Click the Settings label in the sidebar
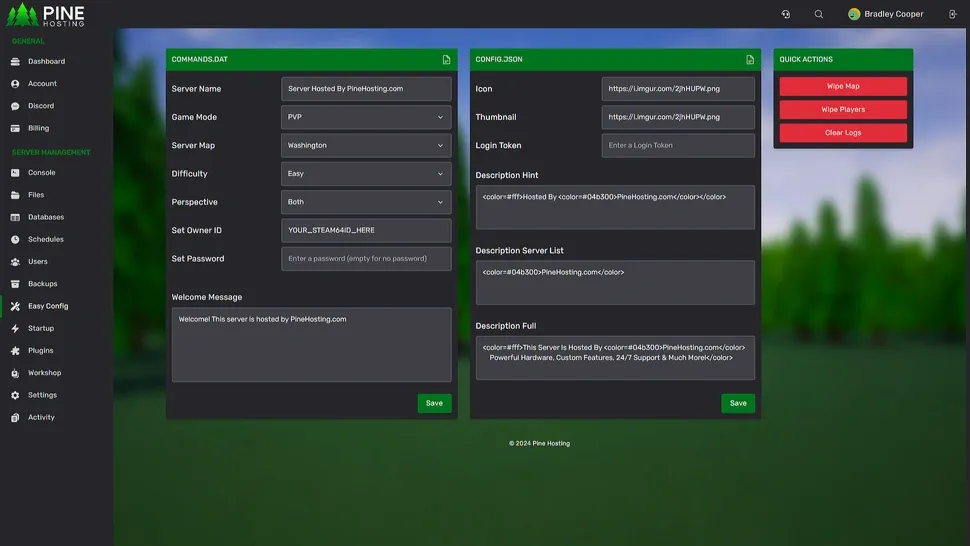Screen dimensions: 970x546 42,395
